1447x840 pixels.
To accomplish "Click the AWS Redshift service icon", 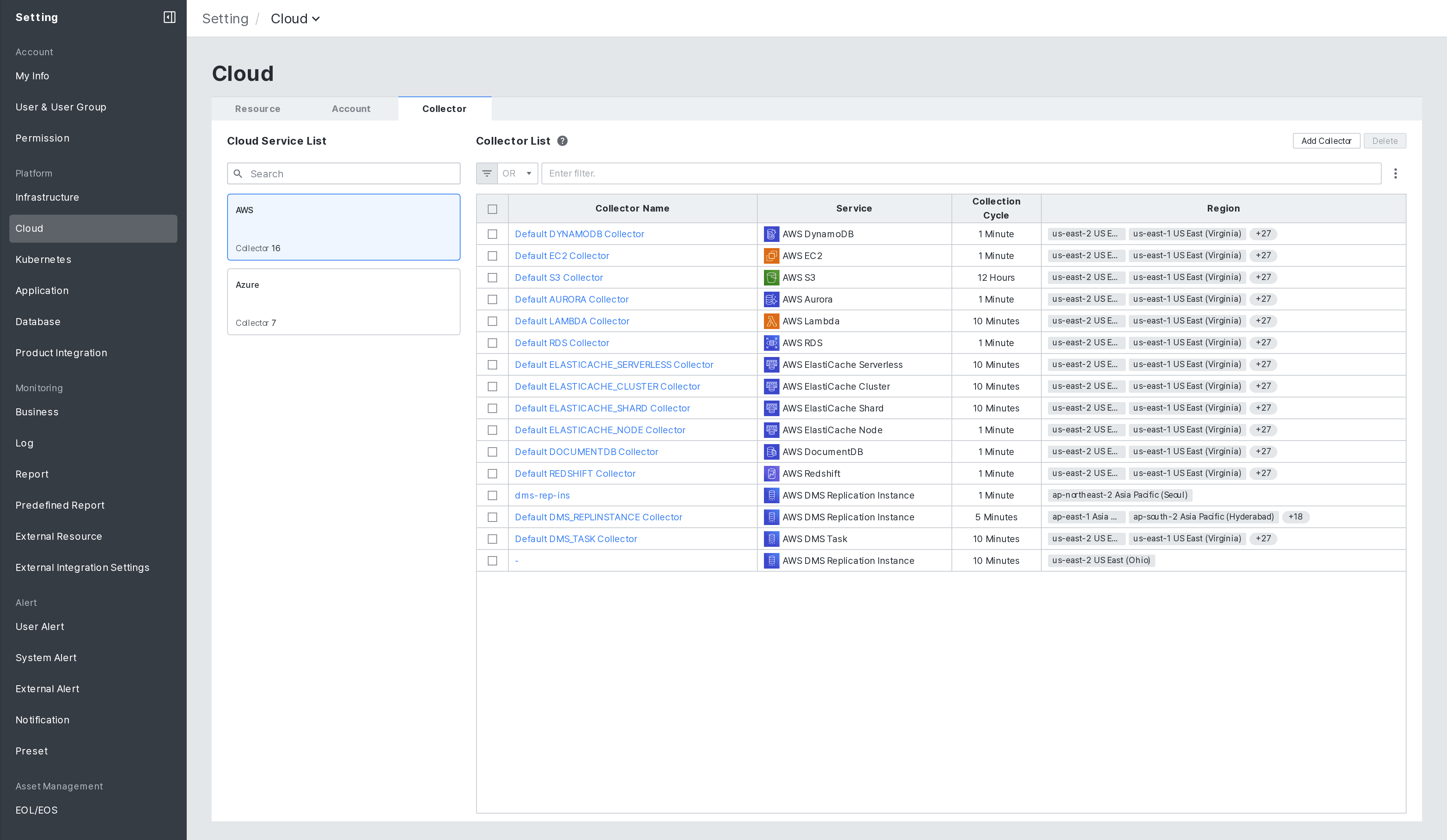I will (x=771, y=474).
